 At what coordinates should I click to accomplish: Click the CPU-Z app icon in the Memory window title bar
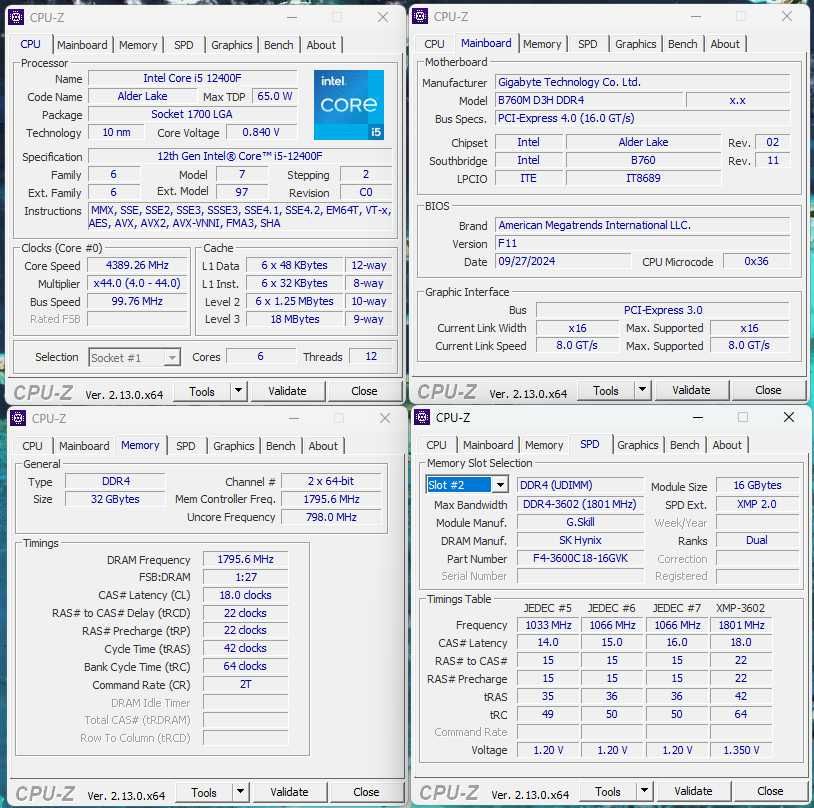pyautogui.click(x=18, y=418)
